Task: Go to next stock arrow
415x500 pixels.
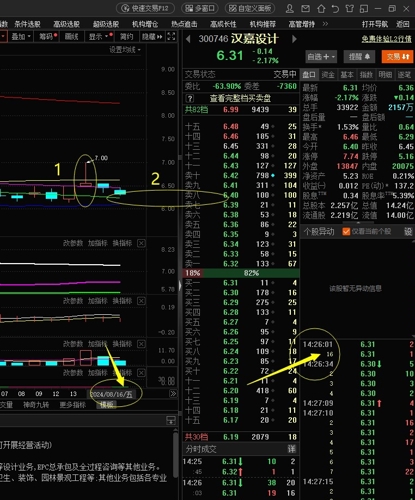Action: (x=294, y=39)
